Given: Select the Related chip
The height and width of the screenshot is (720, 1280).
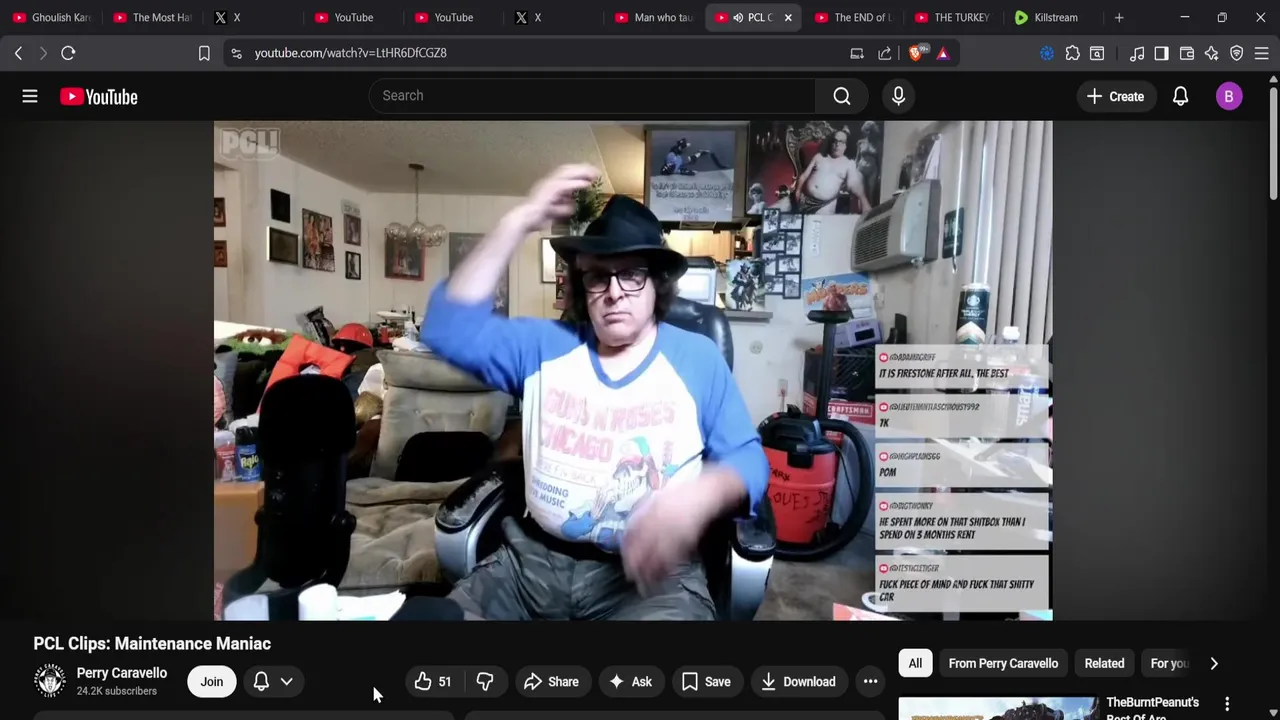Looking at the screenshot, I should [1104, 663].
